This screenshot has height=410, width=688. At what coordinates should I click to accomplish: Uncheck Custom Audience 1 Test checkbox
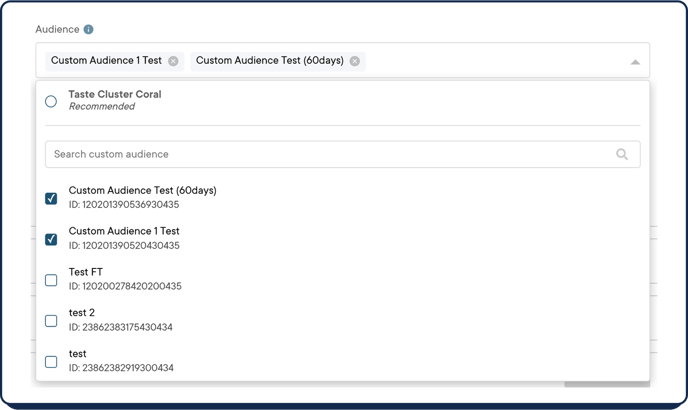click(51, 239)
